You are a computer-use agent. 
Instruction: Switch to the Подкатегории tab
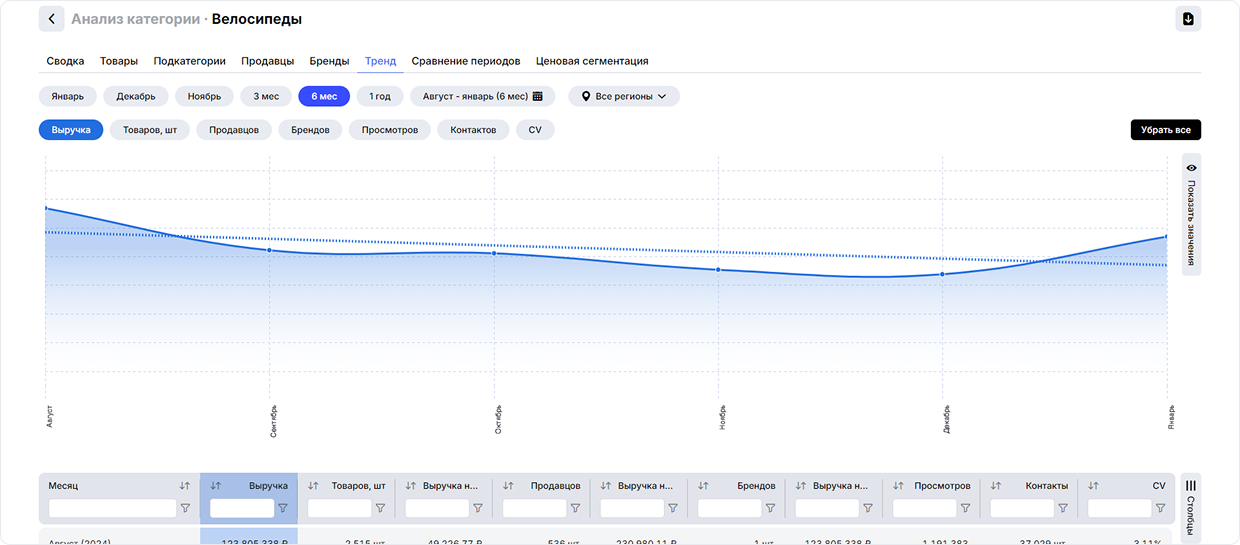[x=189, y=61]
